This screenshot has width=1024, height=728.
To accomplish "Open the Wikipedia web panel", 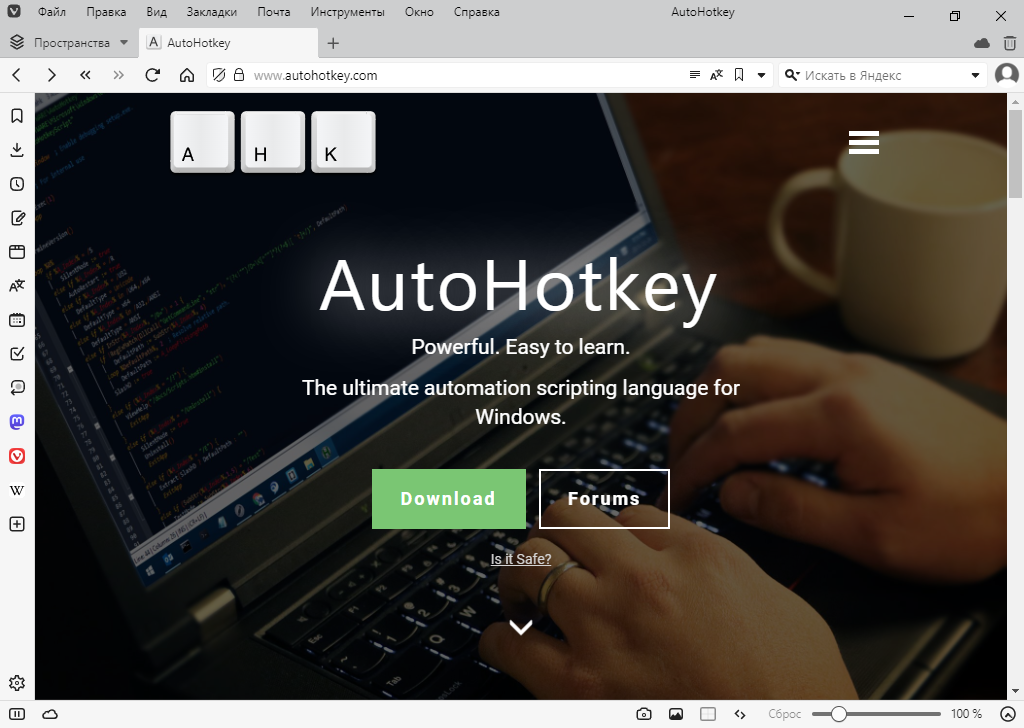I will (x=17, y=490).
